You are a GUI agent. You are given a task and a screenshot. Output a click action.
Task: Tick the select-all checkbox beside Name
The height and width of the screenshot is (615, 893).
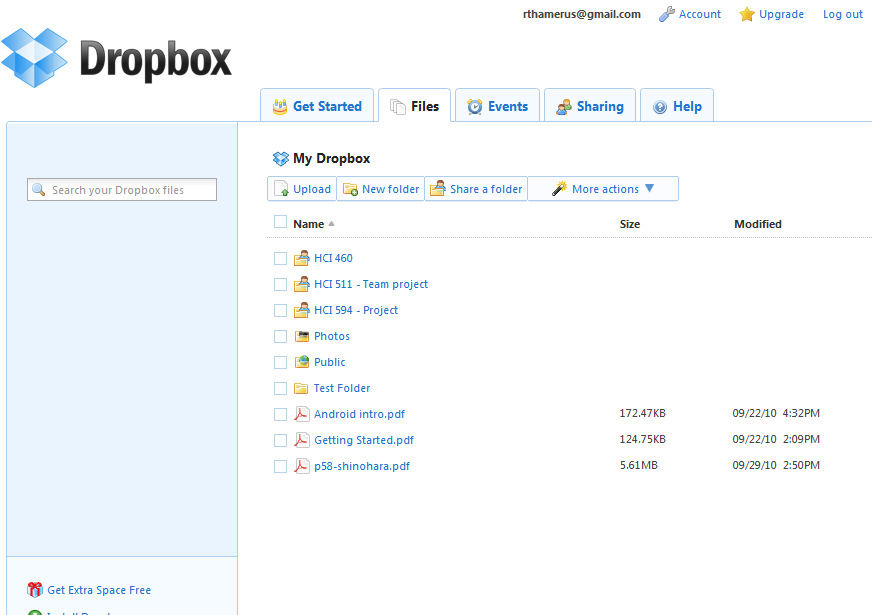[280, 222]
